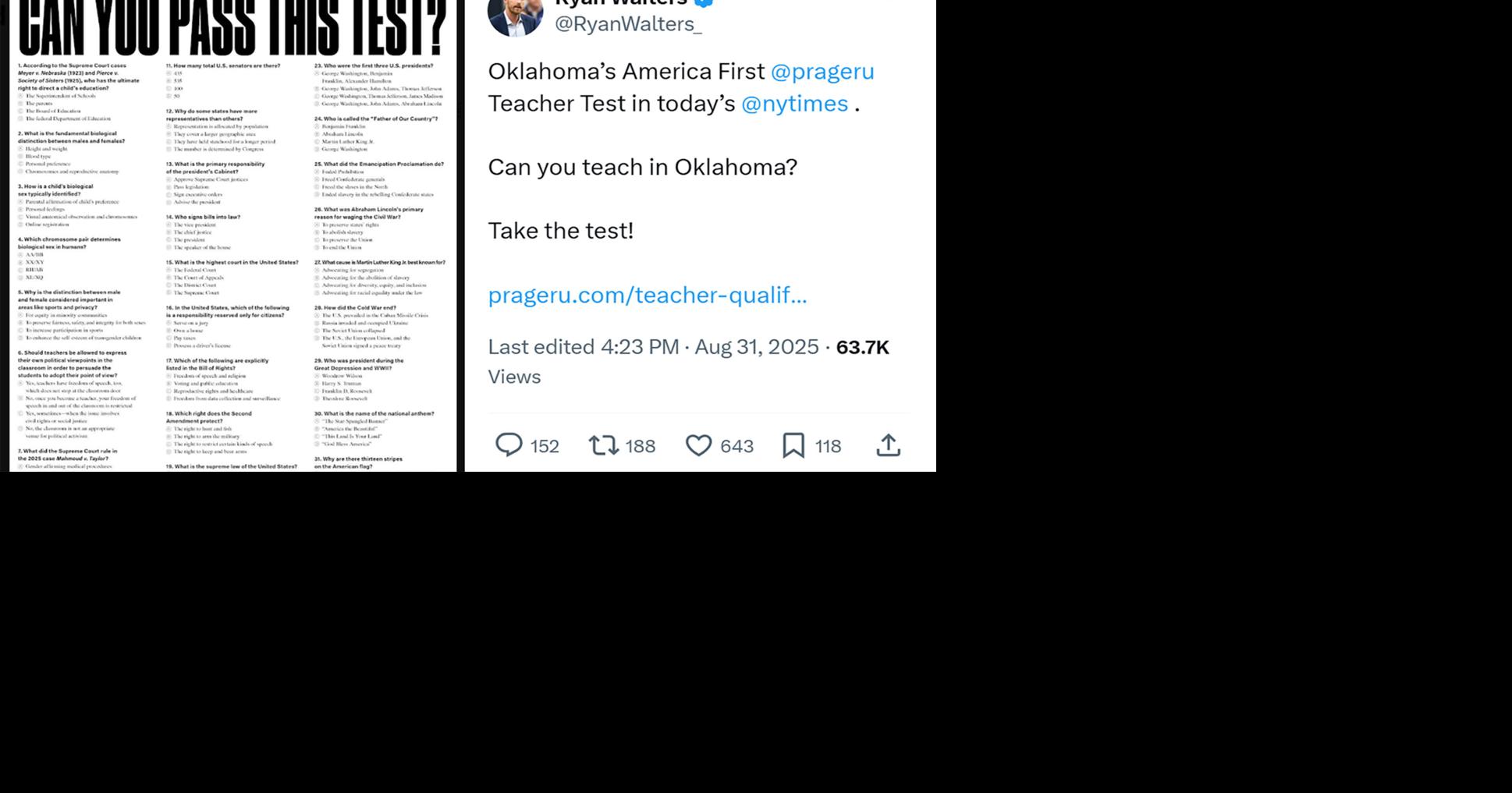Click the repost arrows icon
The height and width of the screenshot is (793, 1512).
604,445
